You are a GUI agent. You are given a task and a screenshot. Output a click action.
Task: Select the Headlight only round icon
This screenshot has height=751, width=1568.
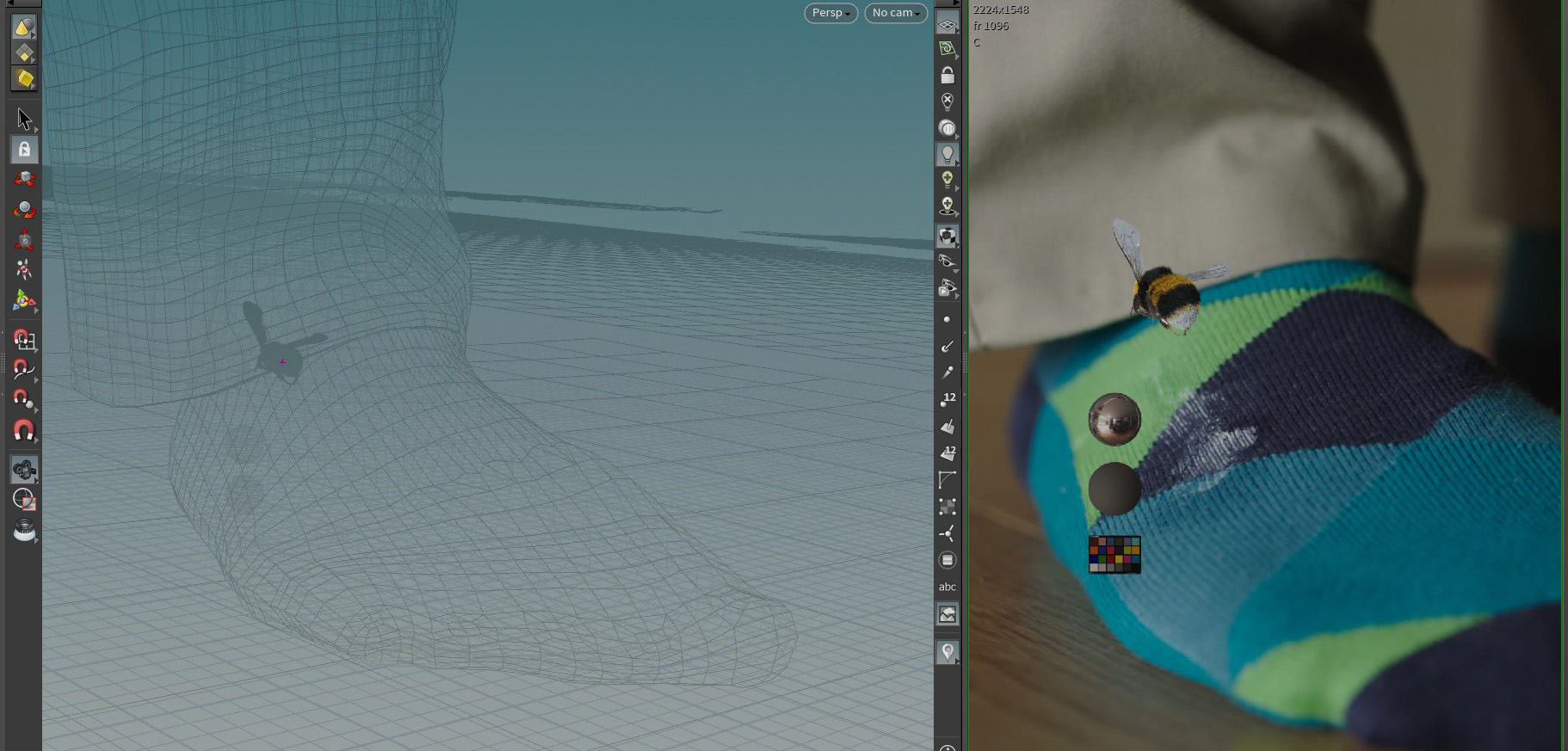(947, 128)
